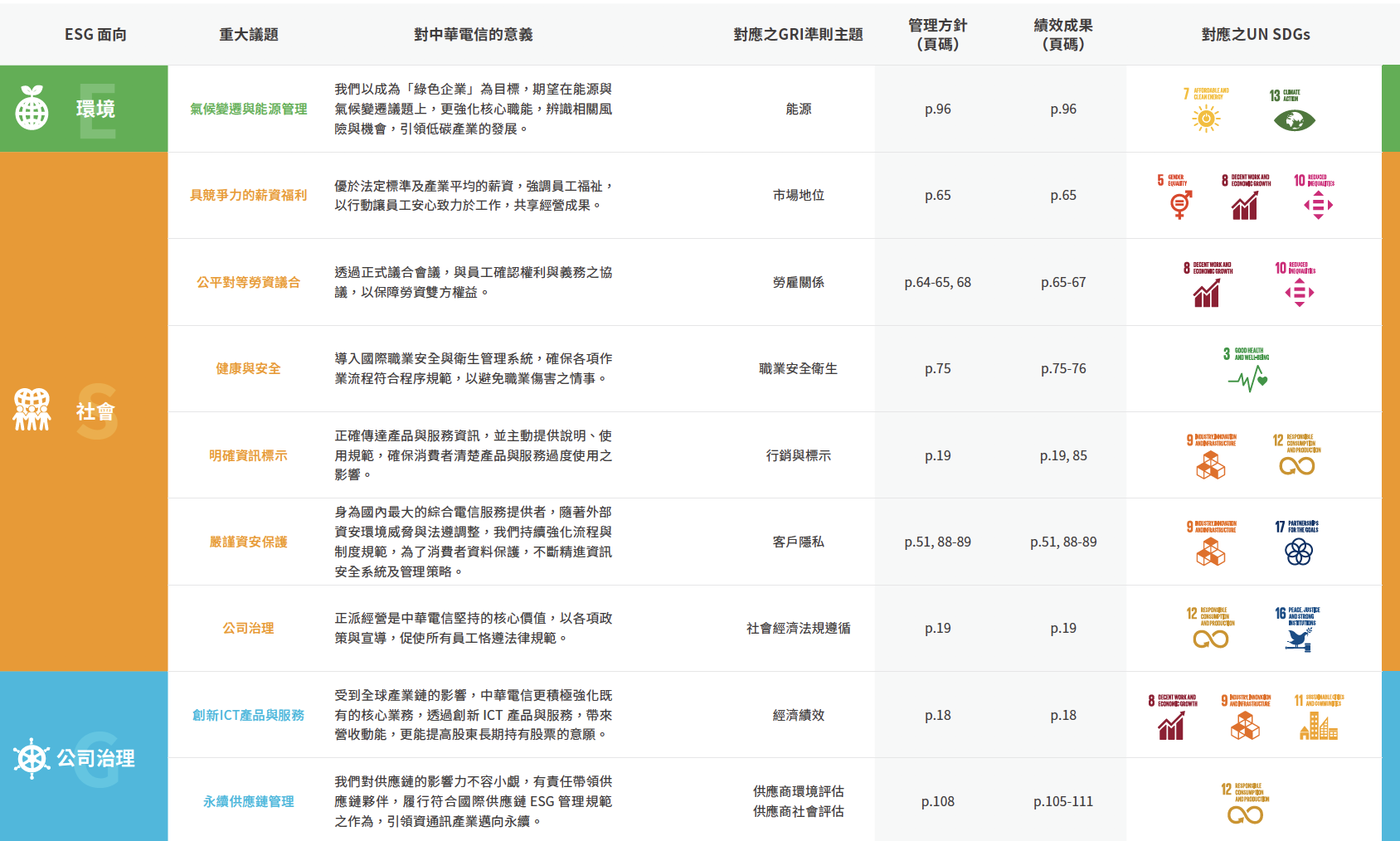Image resolution: width=1400 pixels, height=841 pixels.
Task: Click the meaning text for 公平對等勞資議合 row
Action: click(x=474, y=282)
